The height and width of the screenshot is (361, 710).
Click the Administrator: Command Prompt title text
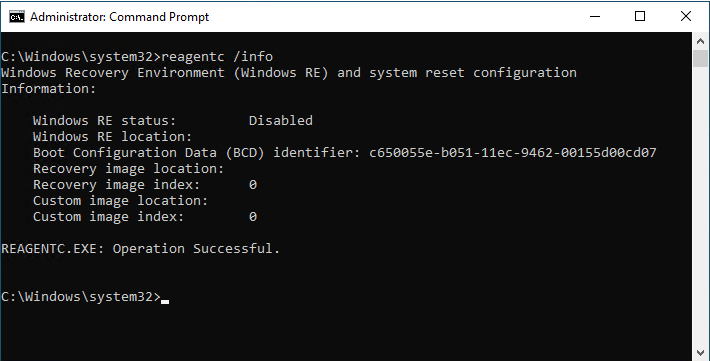pos(120,17)
